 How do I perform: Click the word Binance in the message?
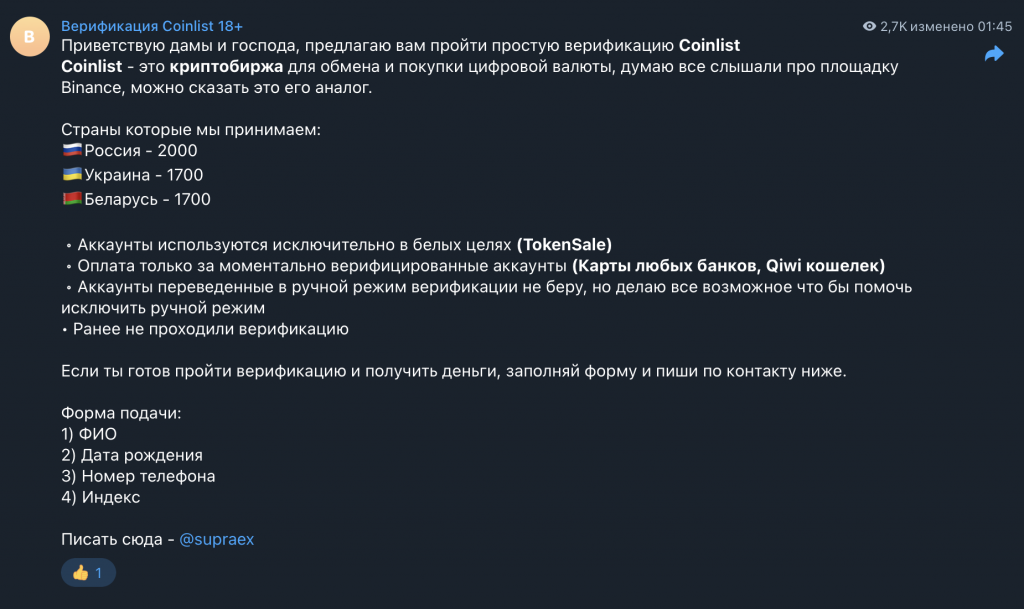point(92,88)
